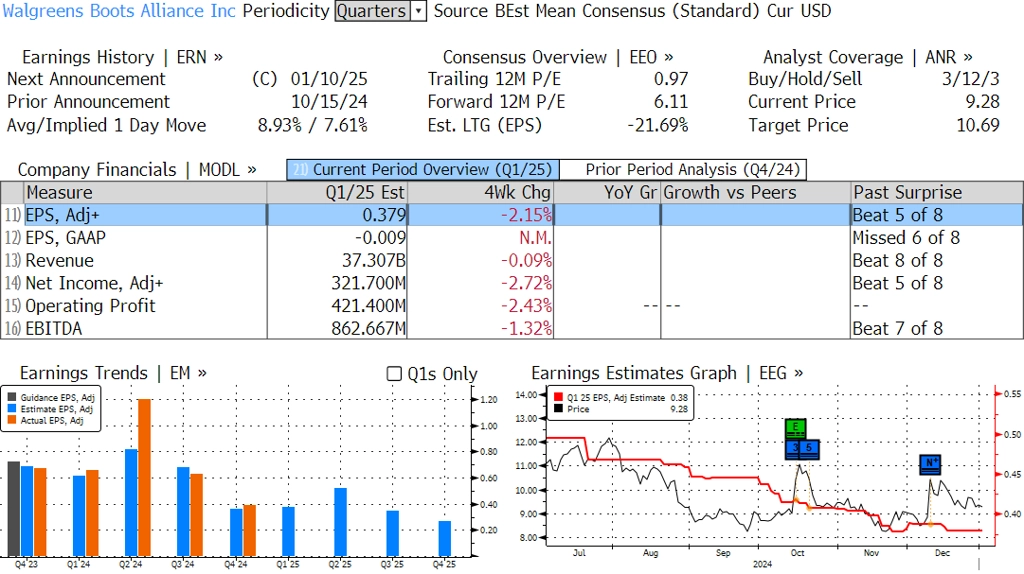This screenshot has height=574, width=1024.
Task: Select the Operating Profit row
Action: pyautogui.click(x=511, y=306)
